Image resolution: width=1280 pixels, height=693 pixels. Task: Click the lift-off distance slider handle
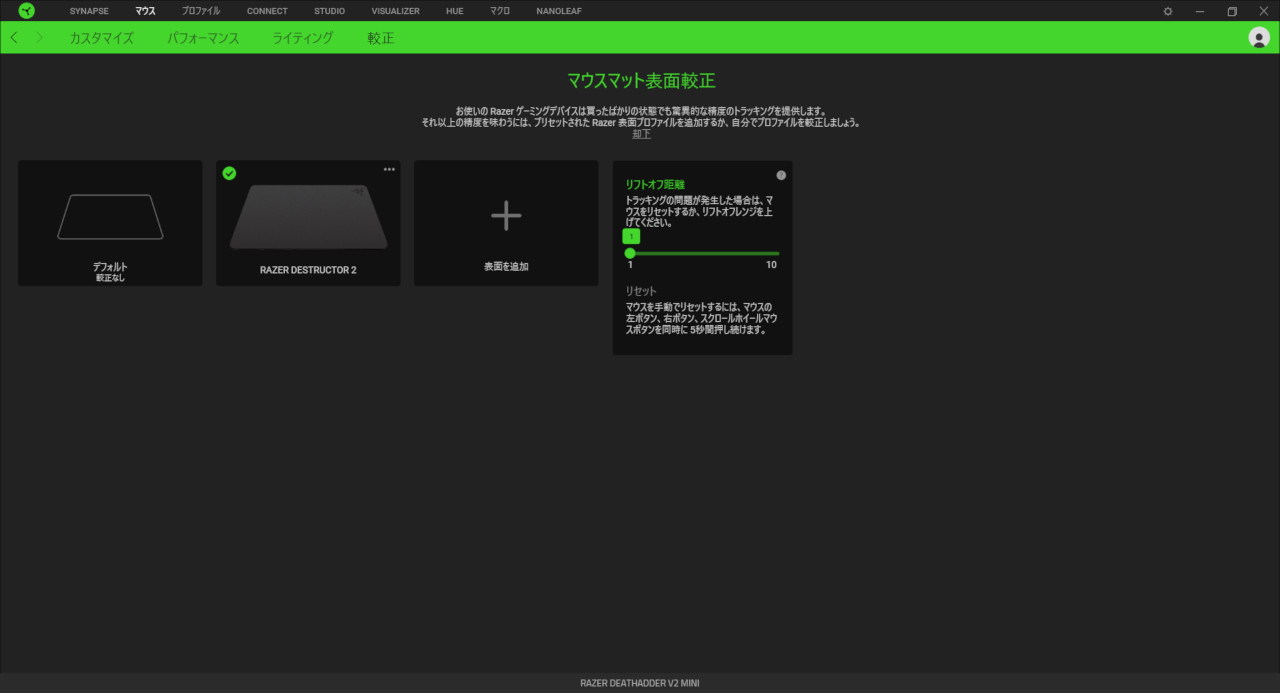tap(630, 253)
